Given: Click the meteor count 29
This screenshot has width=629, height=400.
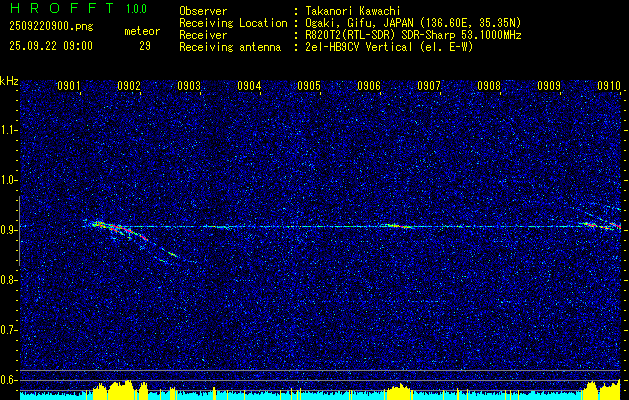Looking at the screenshot, I should pyautogui.click(x=145, y=46).
